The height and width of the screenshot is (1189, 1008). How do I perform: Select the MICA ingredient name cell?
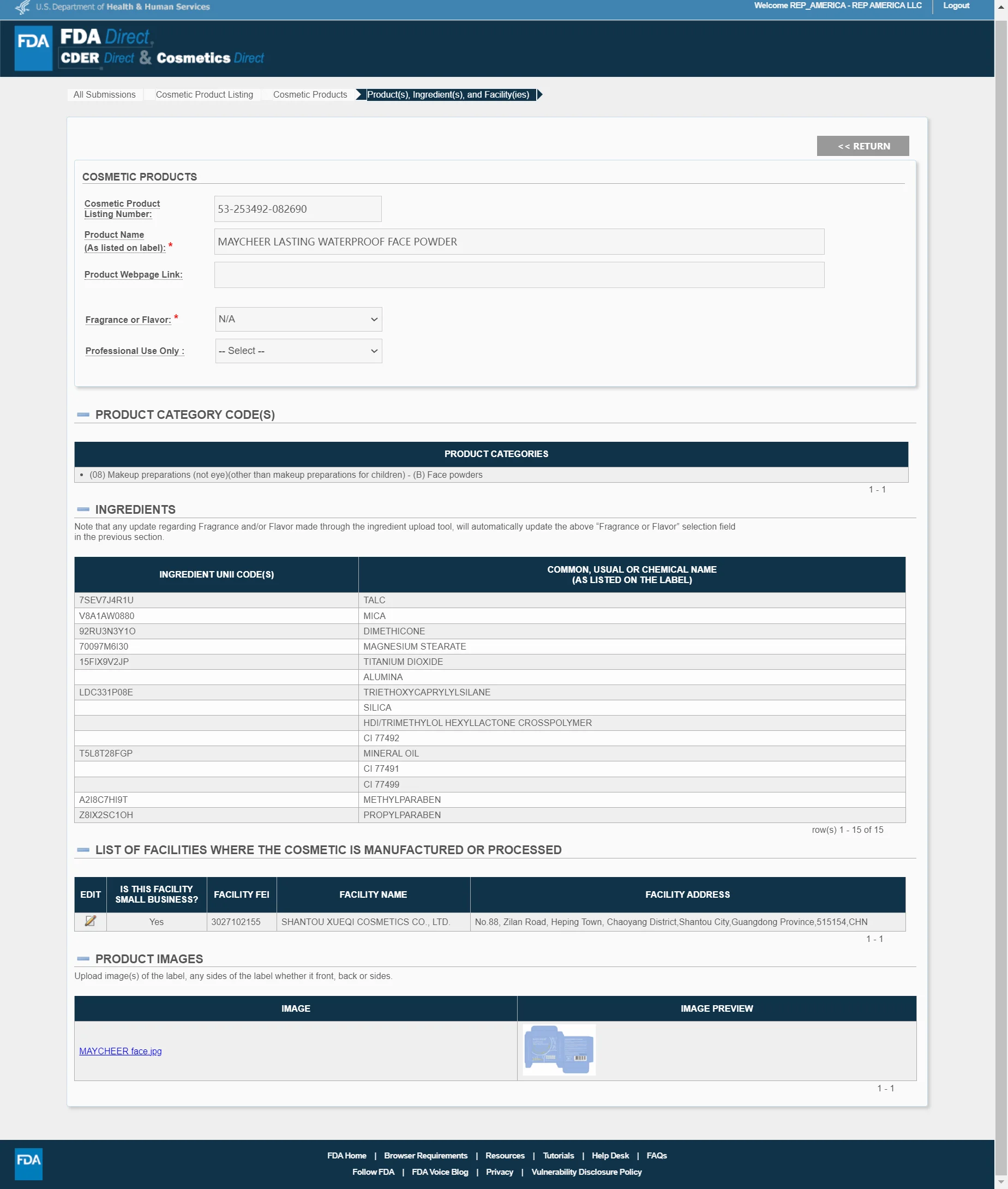[632, 616]
